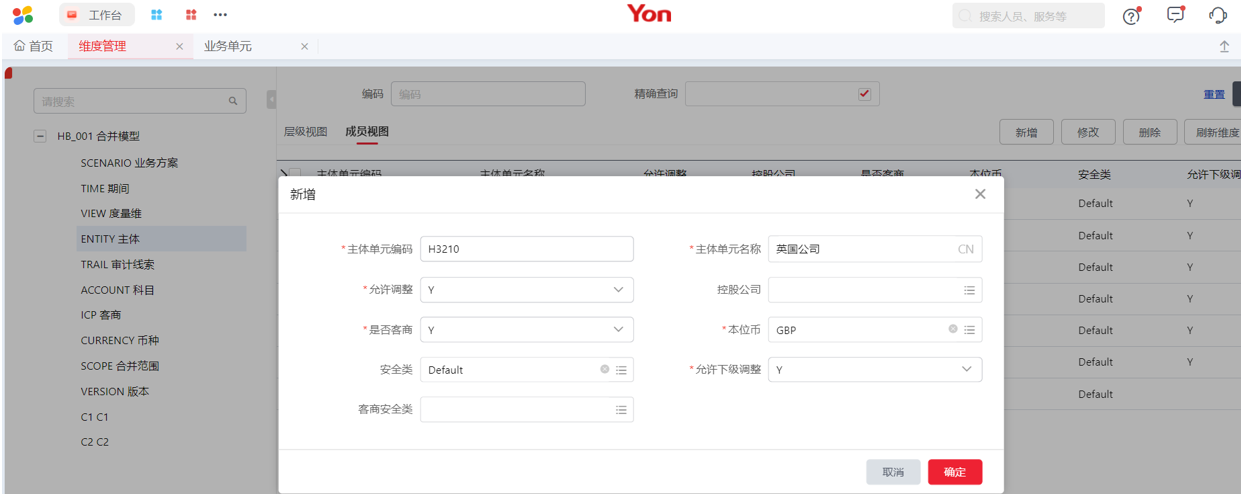1241x495 pixels.
Task: Expand the 允许下级调整 dropdown
Action: click(966, 370)
